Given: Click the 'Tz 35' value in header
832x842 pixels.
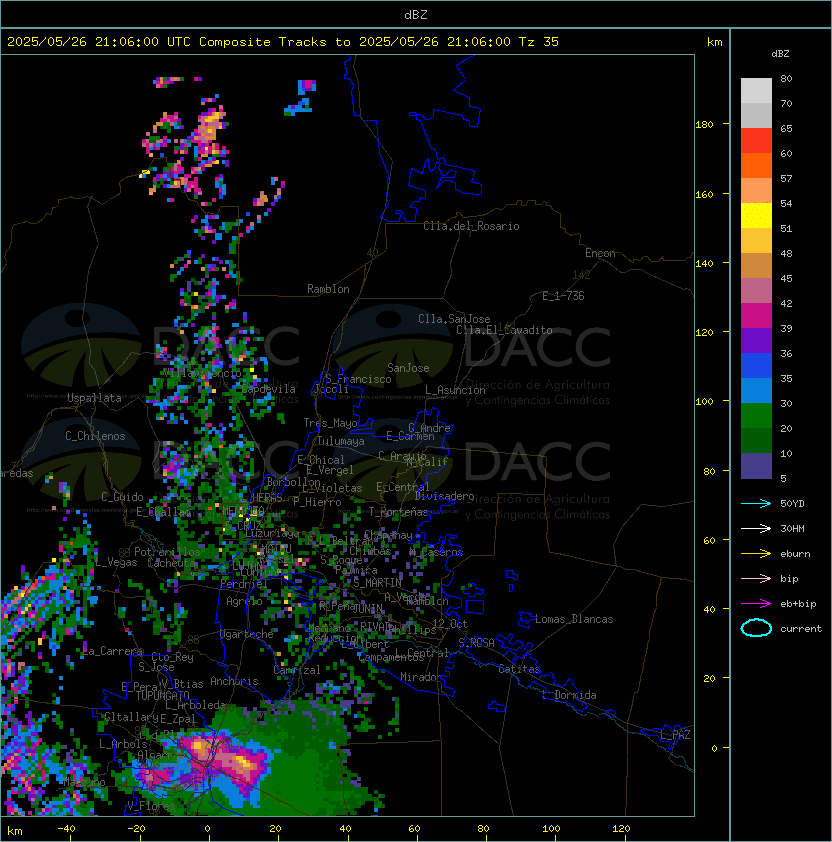Looking at the screenshot, I should (x=539, y=42).
